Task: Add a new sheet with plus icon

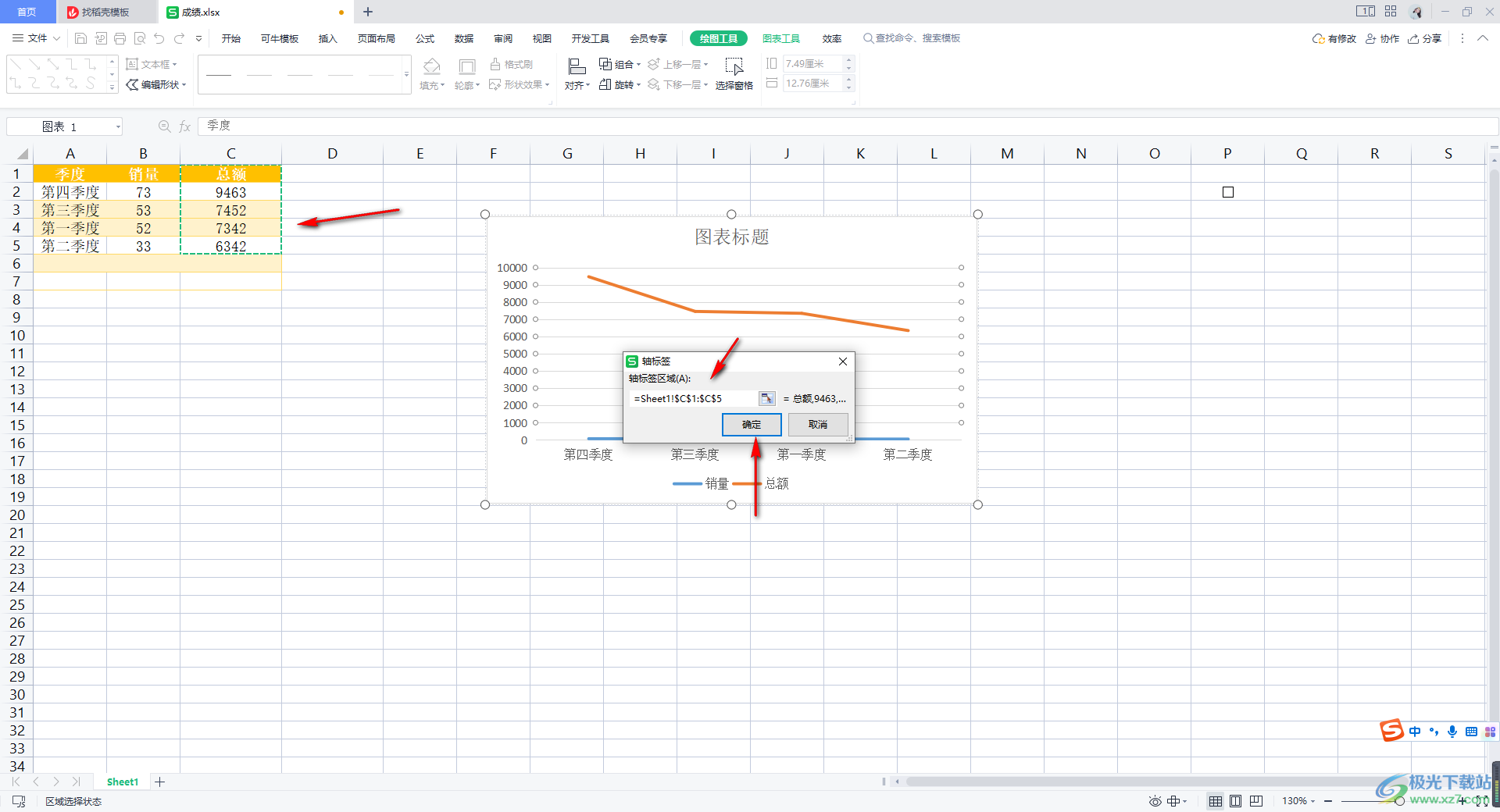Action: 159,782
